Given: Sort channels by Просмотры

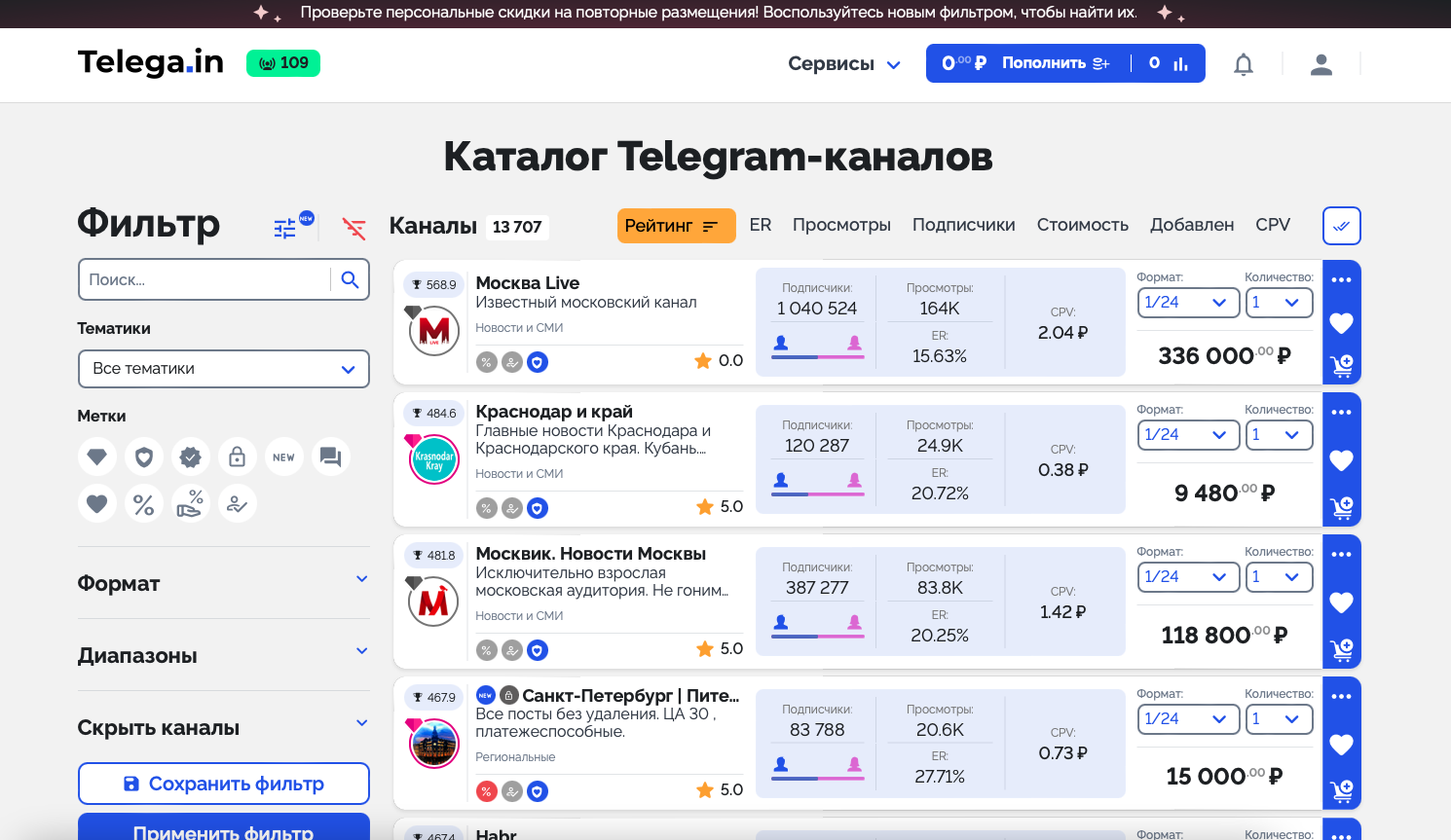Looking at the screenshot, I should (x=841, y=225).
